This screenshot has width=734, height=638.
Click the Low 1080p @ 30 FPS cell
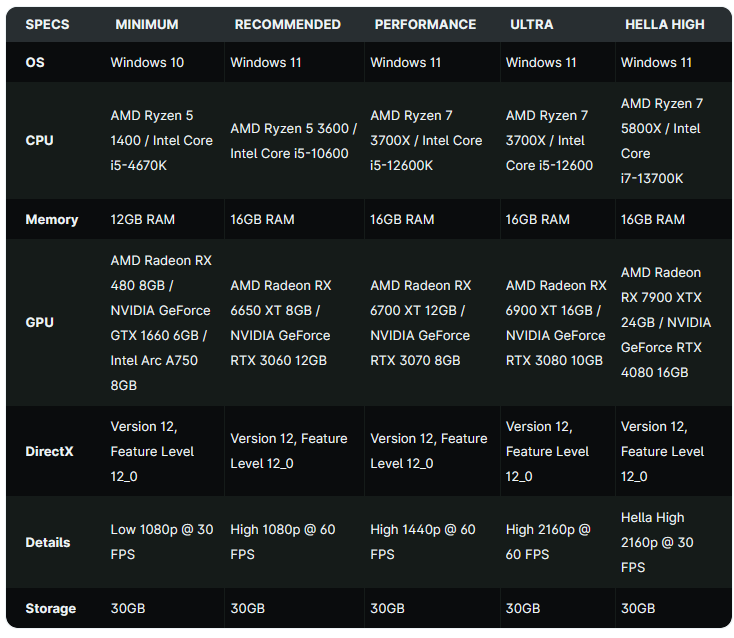(161, 542)
